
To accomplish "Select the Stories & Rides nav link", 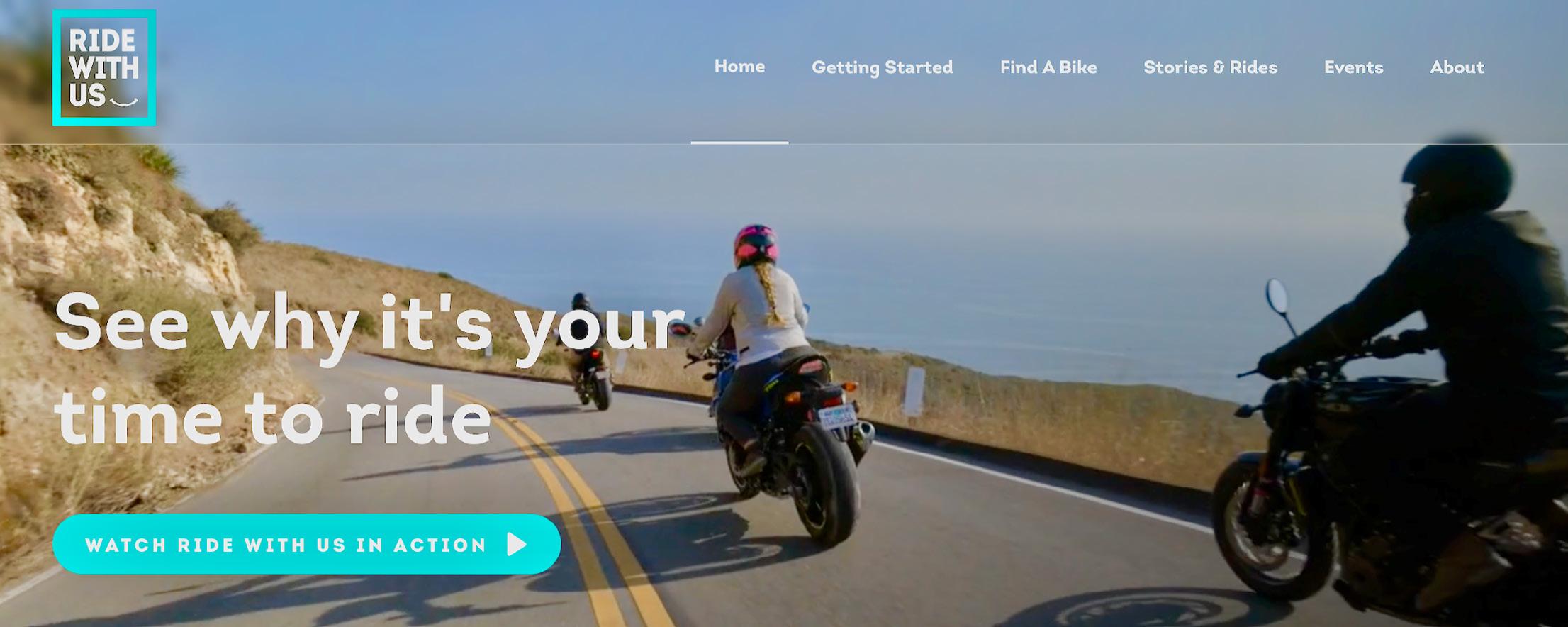I will (1210, 67).
